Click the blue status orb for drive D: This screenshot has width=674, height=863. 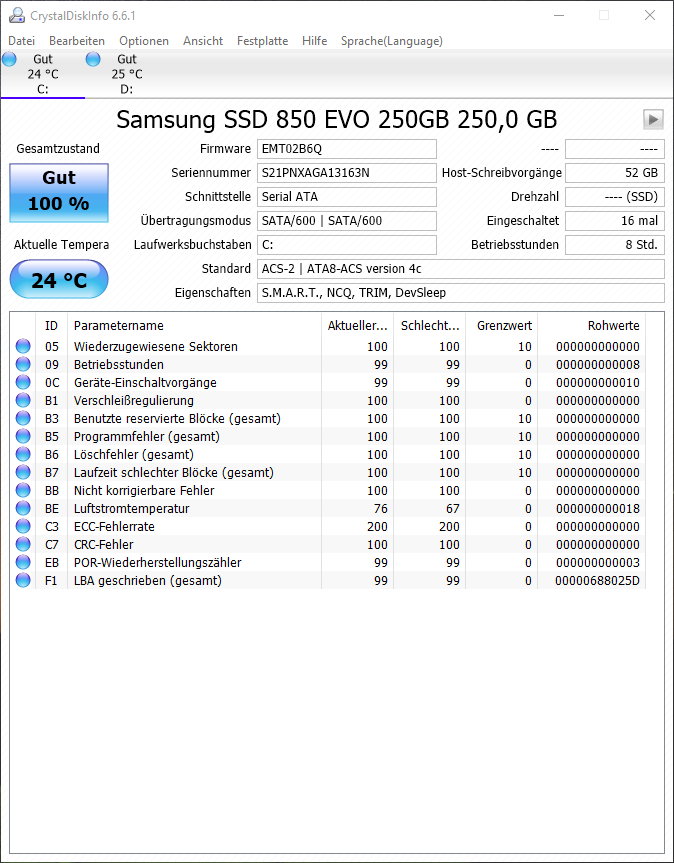tap(93, 59)
